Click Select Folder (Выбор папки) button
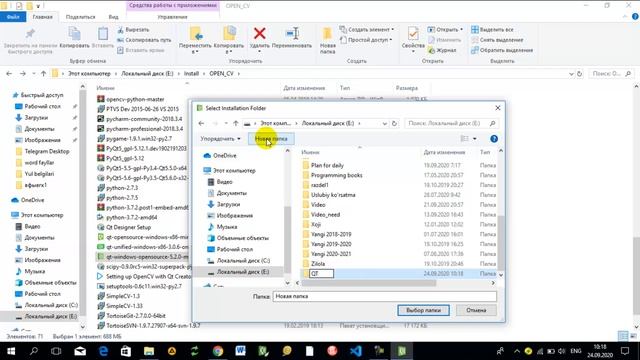The width and height of the screenshot is (640, 360). 423,310
